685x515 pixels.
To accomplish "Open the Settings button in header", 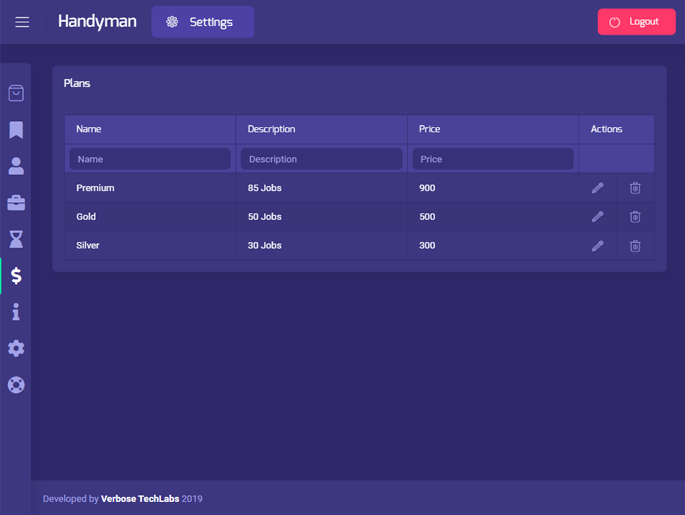I will (202, 22).
